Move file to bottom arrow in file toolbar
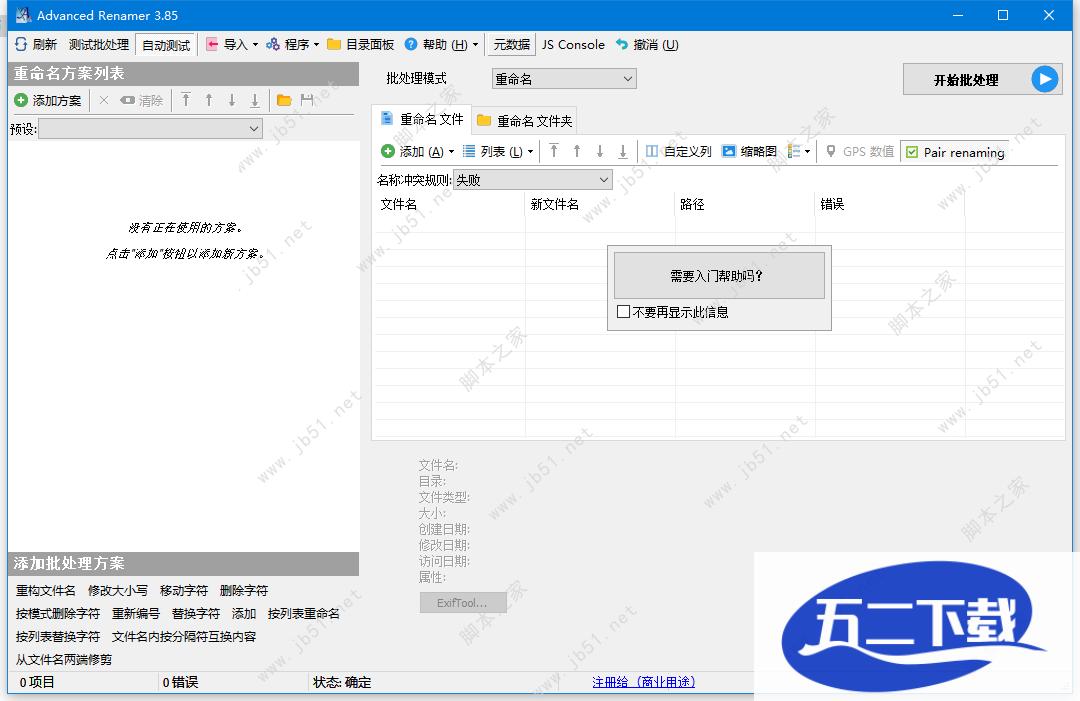 click(623, 151)
